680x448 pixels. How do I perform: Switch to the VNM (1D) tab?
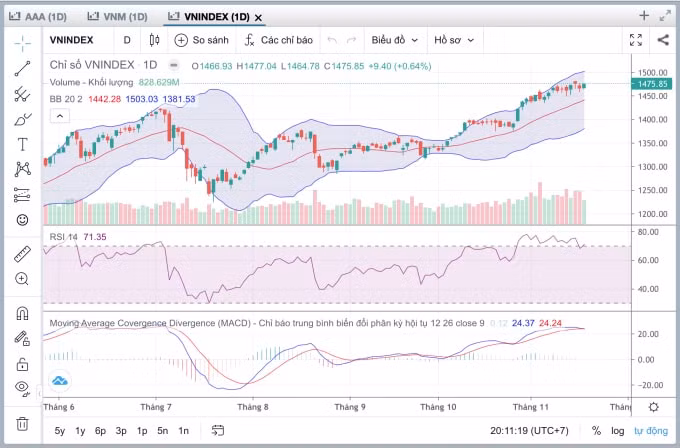tap(118, 17)
